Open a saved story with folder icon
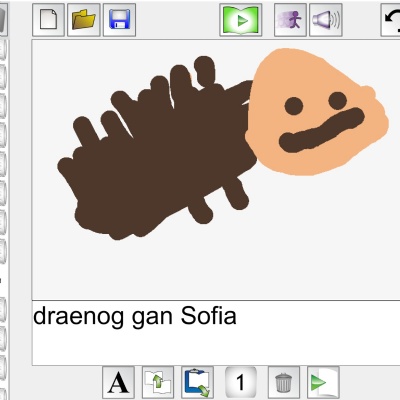This screenshot has height=400, width=400. click(84, 20)
